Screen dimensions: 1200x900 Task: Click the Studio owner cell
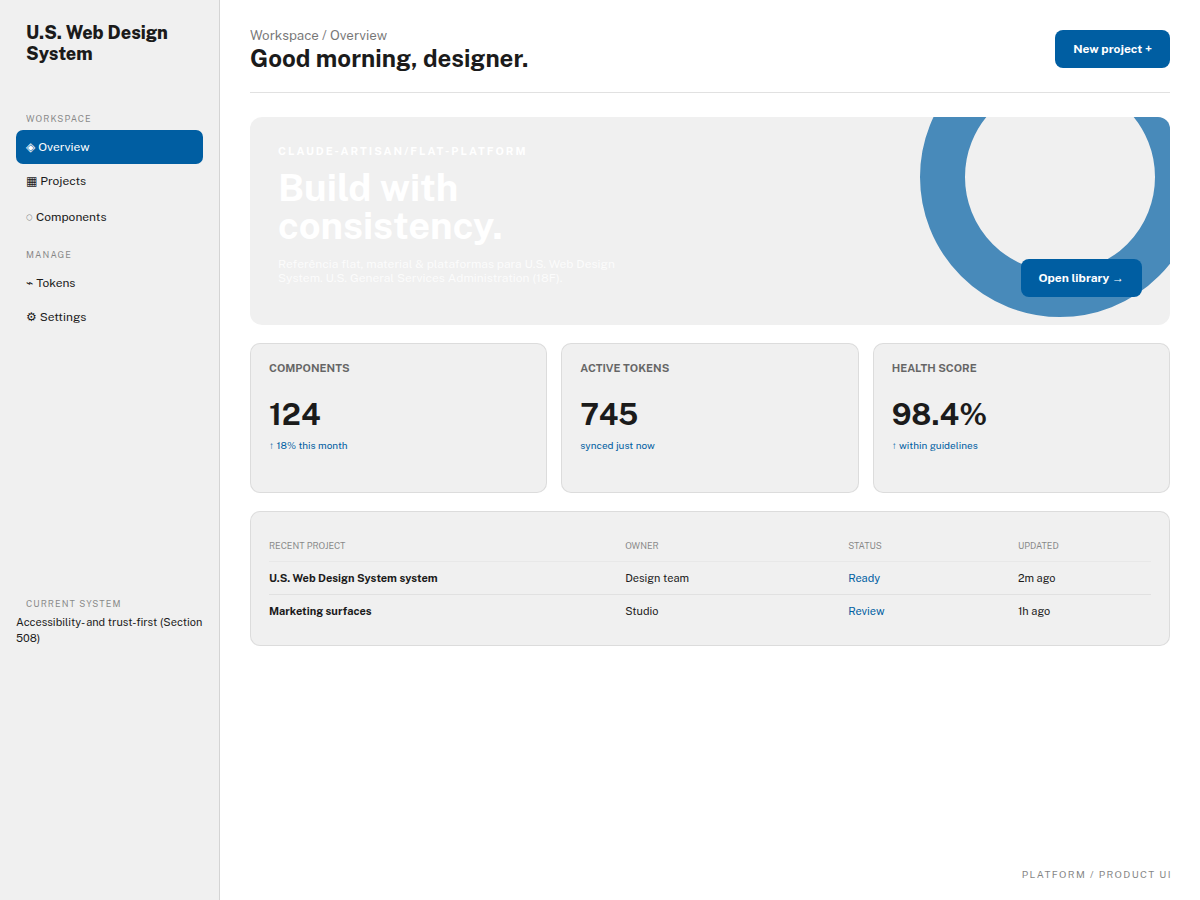(642, 611)
